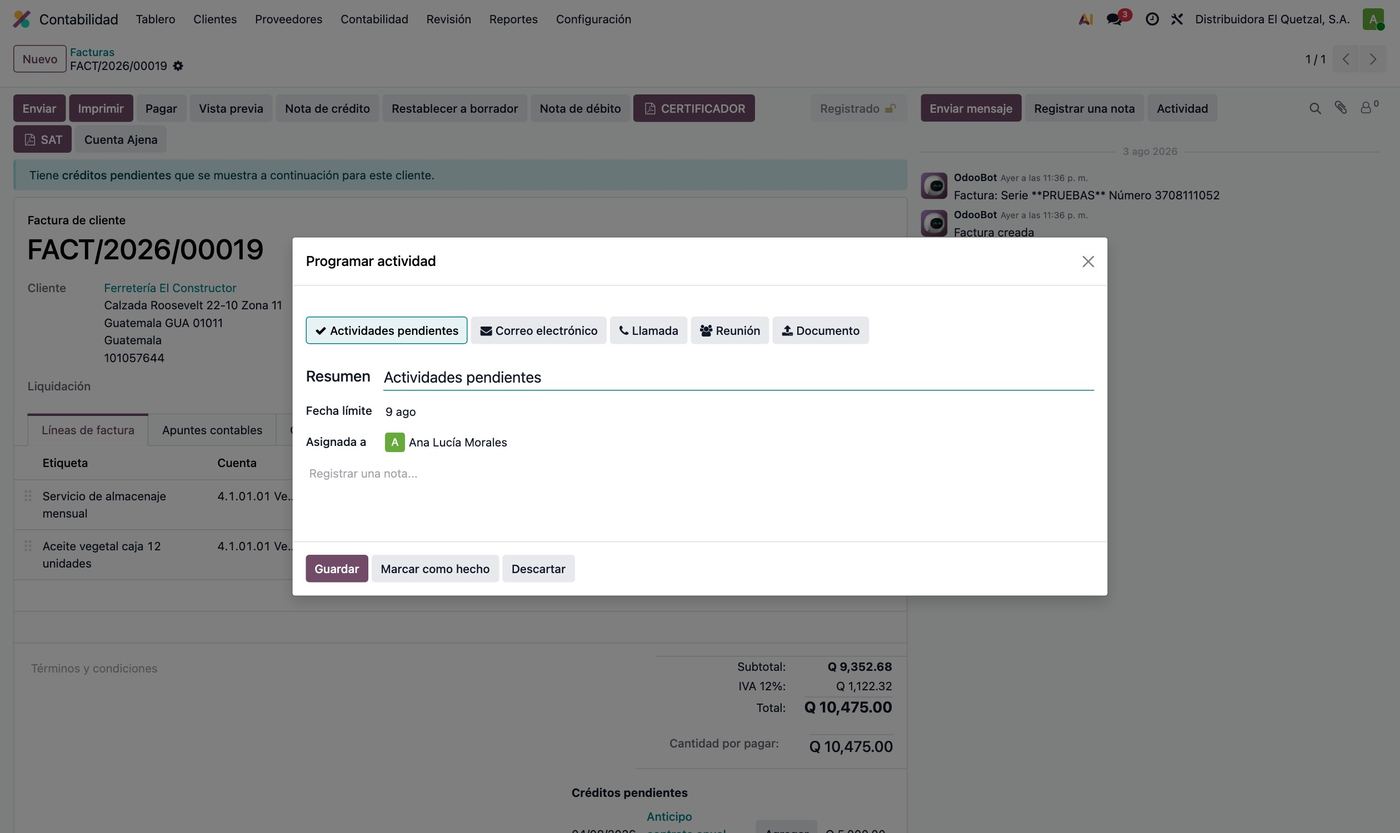
Task: Open the Configuración menu
Action: (x=593, y=19)
